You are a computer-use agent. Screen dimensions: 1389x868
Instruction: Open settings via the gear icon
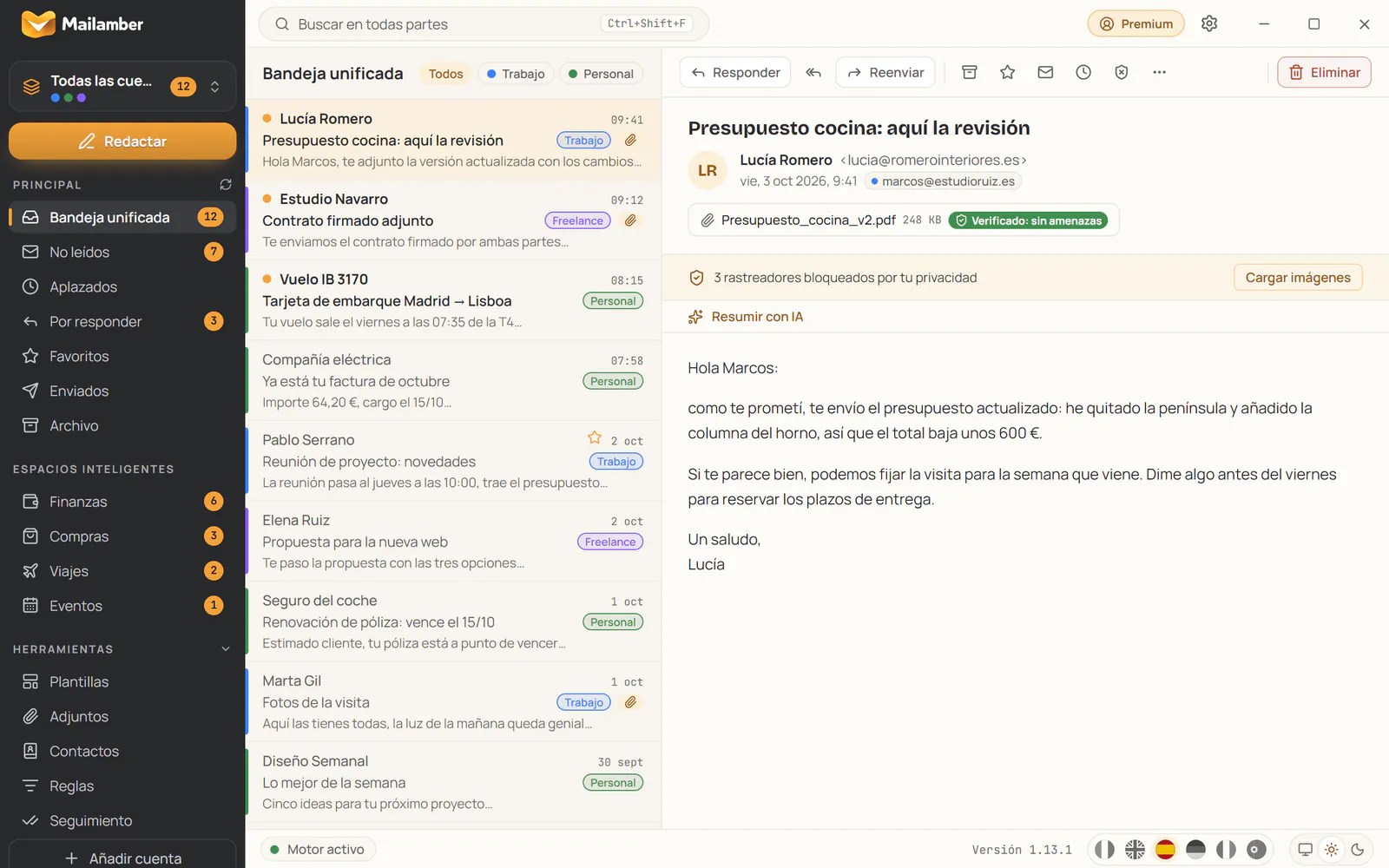(x=1209, y=23)
